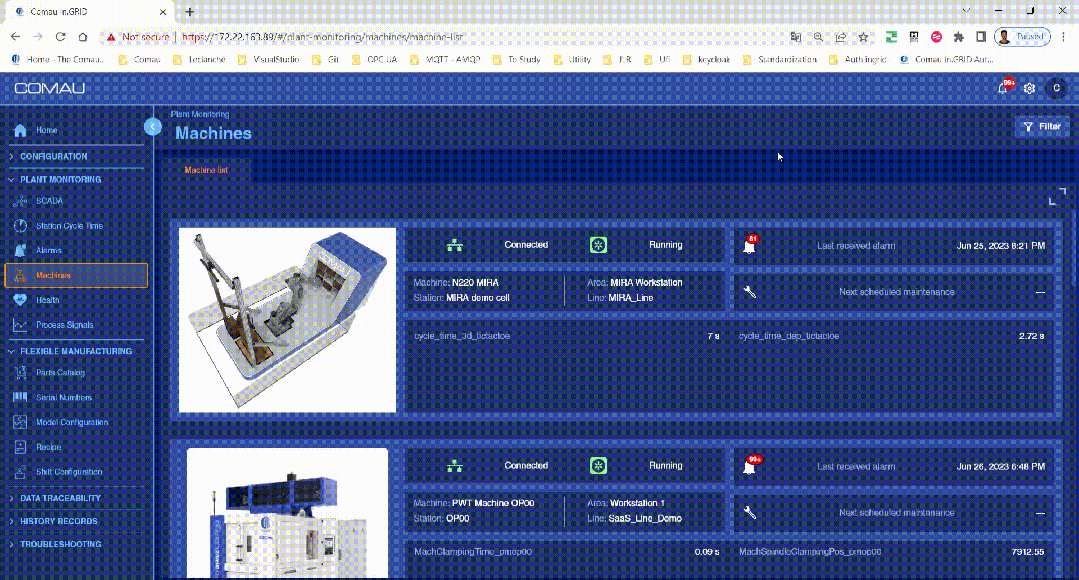Collapse the Plant Monitoring section

pyautogui.click(x=60, y=179)
